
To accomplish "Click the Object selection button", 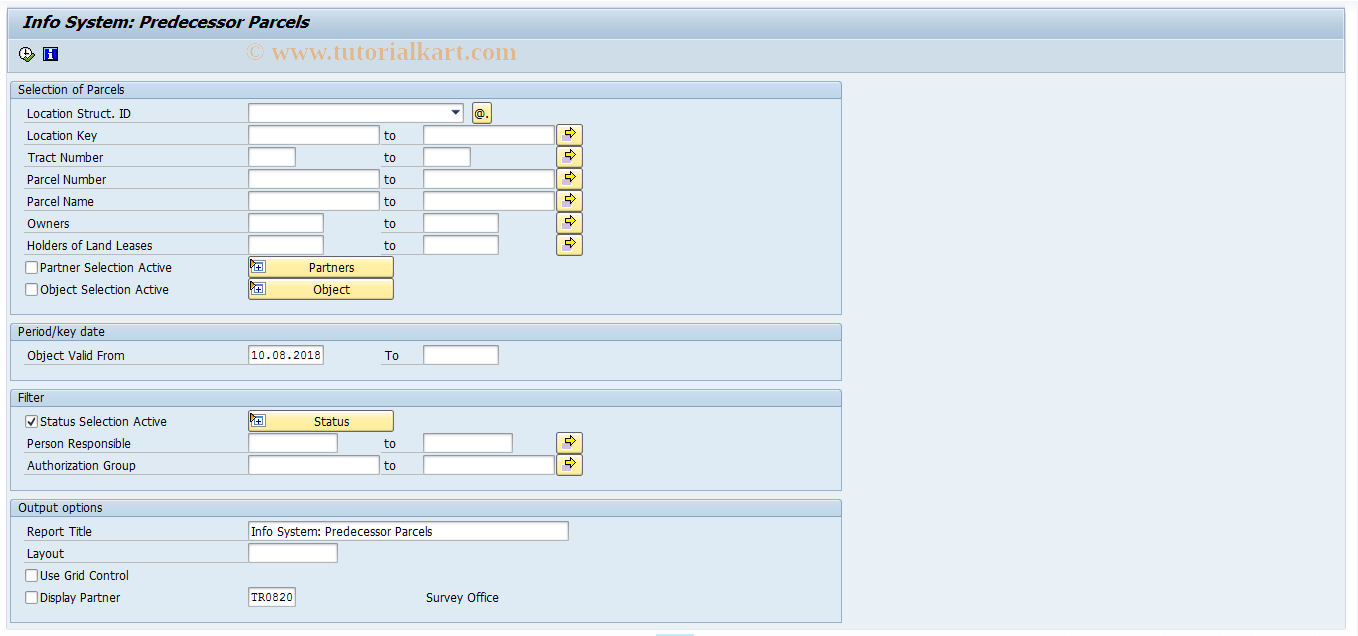I will click(321, 290).
